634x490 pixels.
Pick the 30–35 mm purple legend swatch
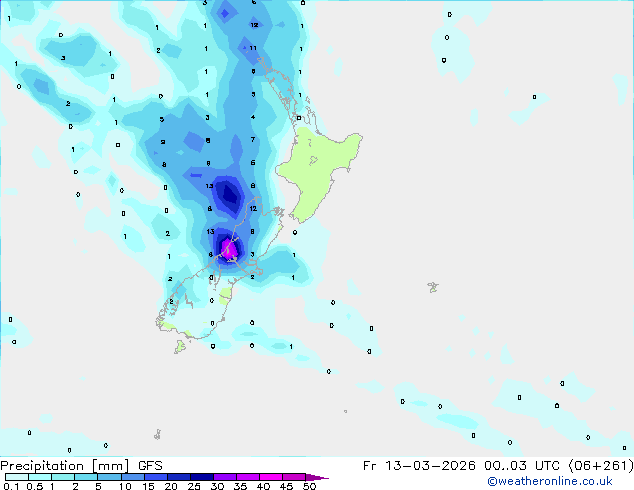225,477
